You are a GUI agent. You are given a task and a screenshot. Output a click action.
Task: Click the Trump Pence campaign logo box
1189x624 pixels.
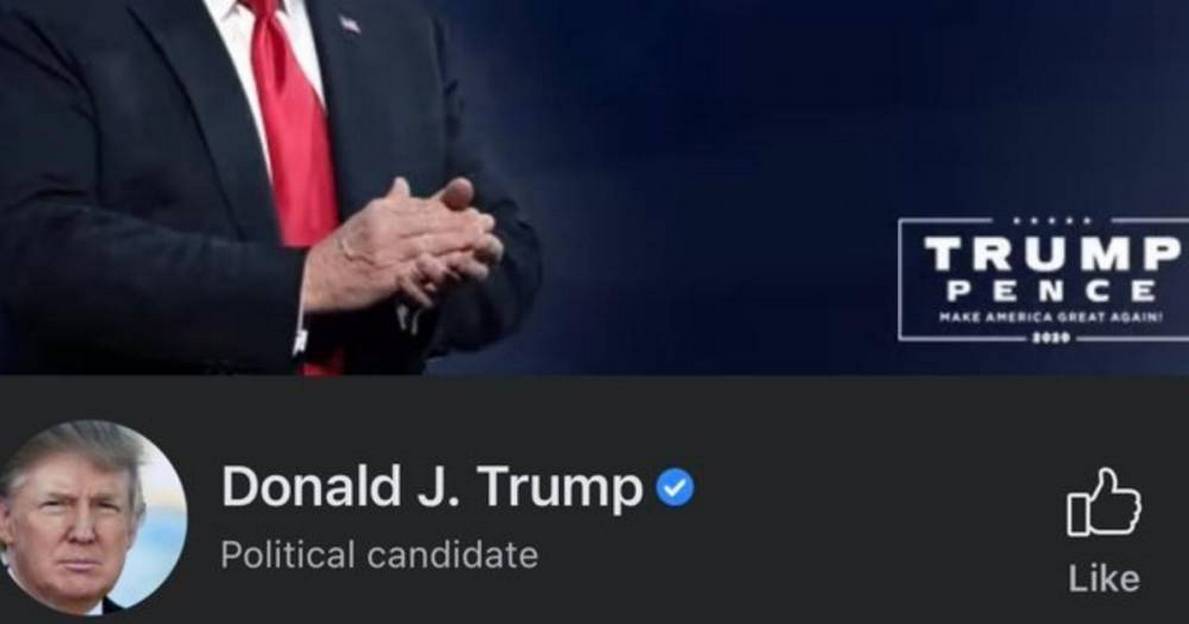[1043, 279]
